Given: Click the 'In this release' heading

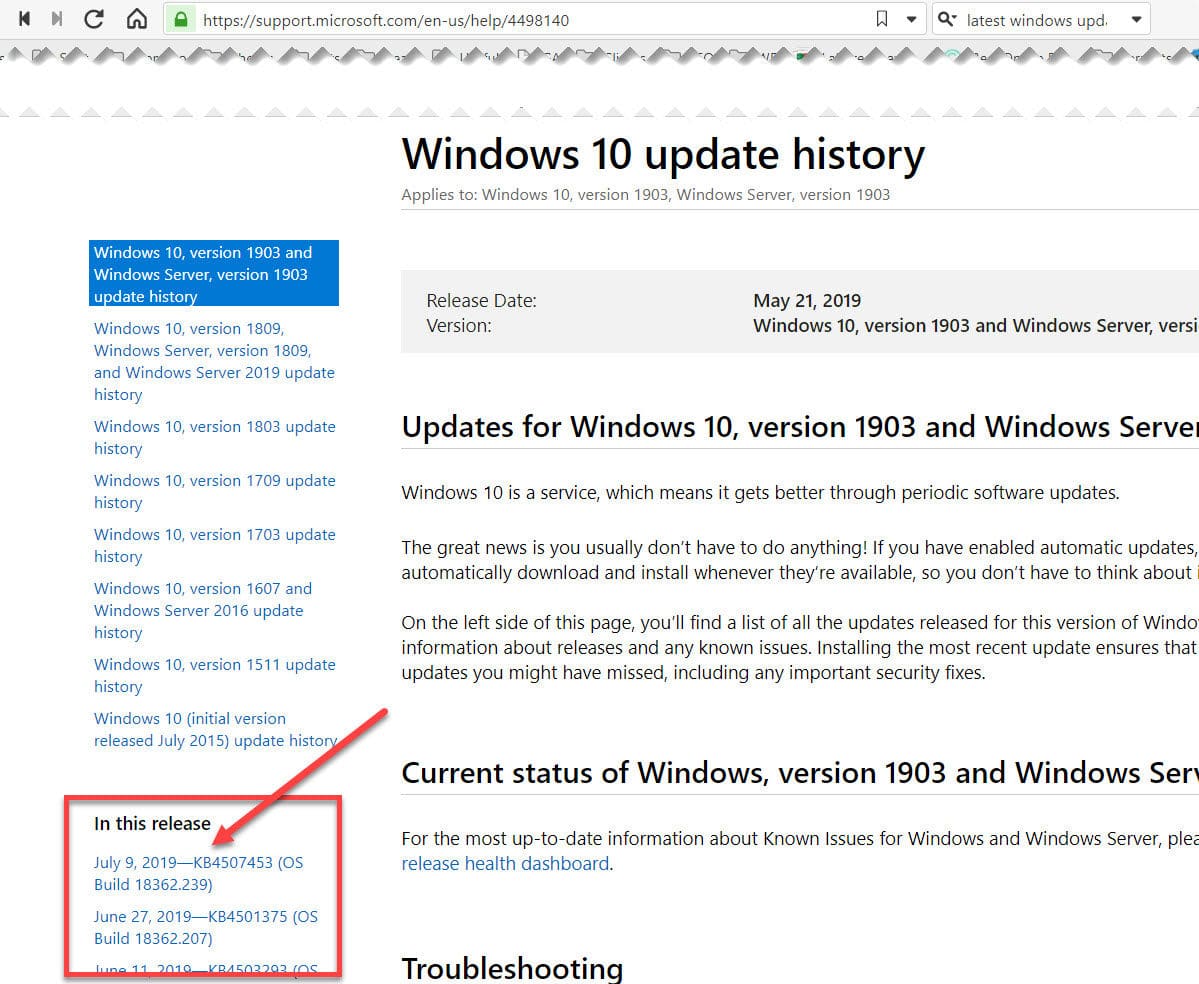Looking at the screenshot, I should [x=152, y=823].
